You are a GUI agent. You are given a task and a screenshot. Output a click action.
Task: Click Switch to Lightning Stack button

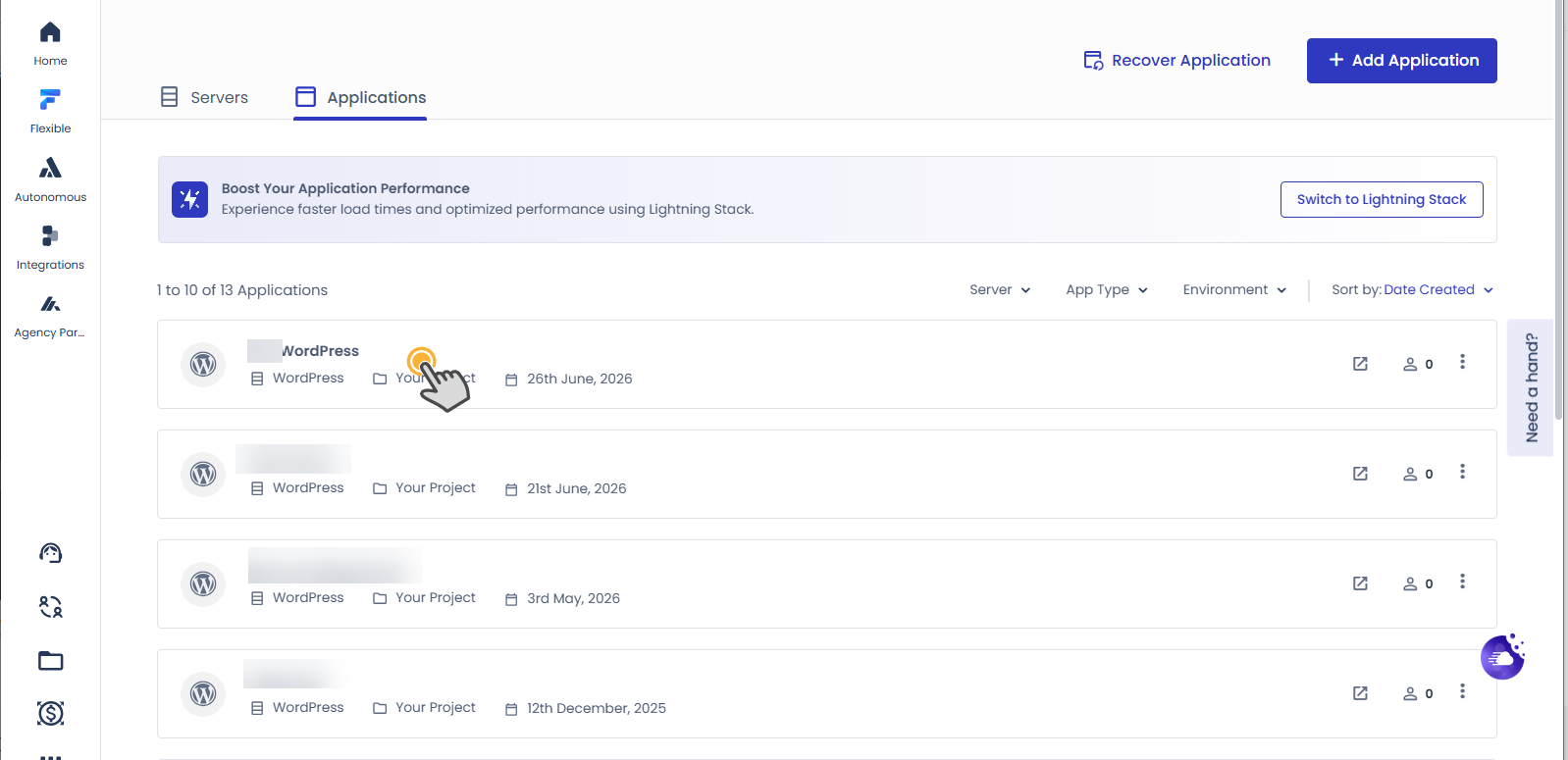coord(1382,199)
